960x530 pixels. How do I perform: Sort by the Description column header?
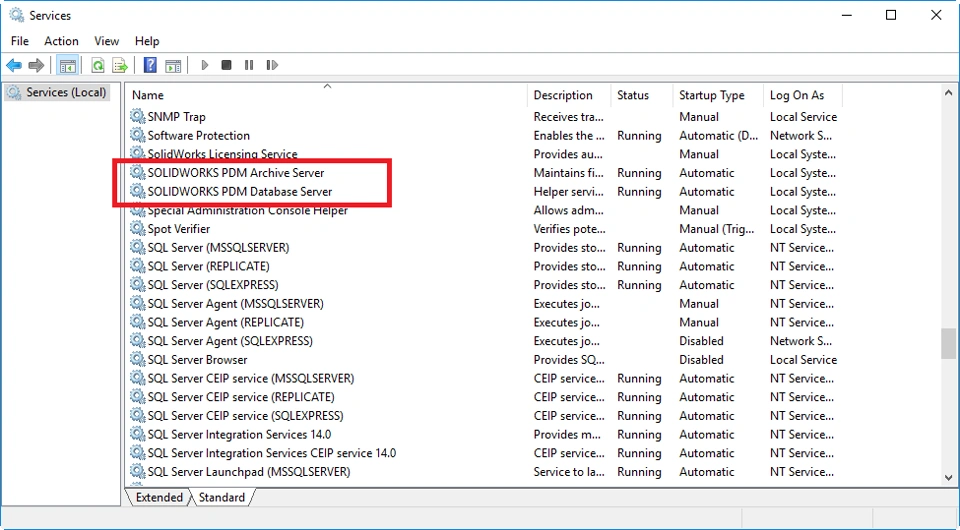click(569, 95)
